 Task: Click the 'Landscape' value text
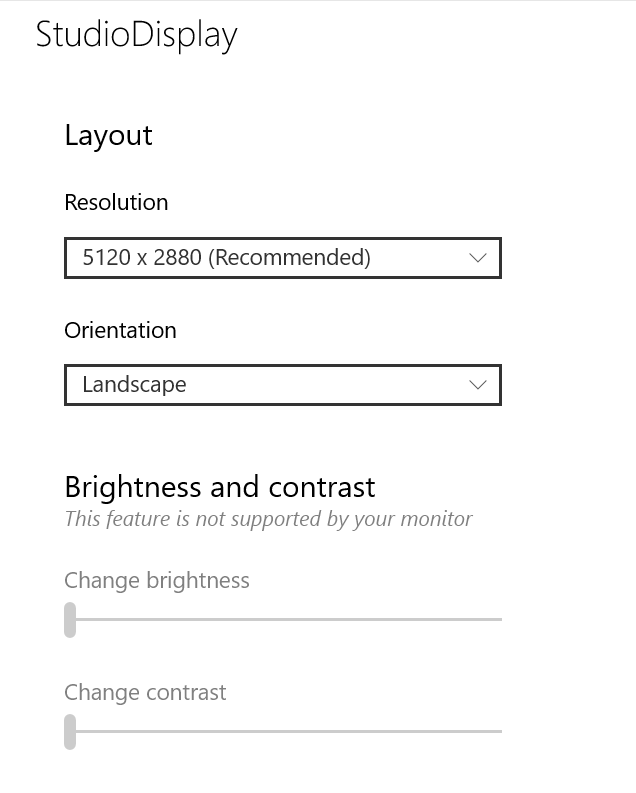(x=134, y=385)
